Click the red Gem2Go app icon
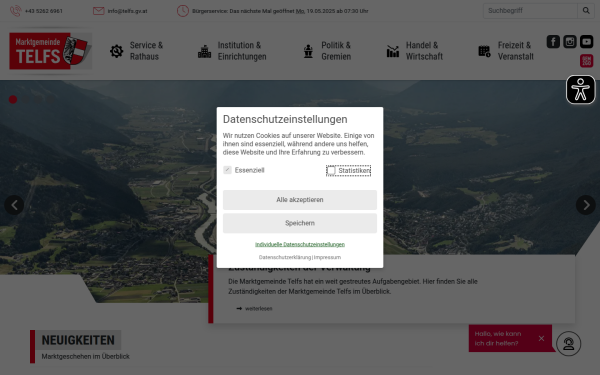 point(586,60)
